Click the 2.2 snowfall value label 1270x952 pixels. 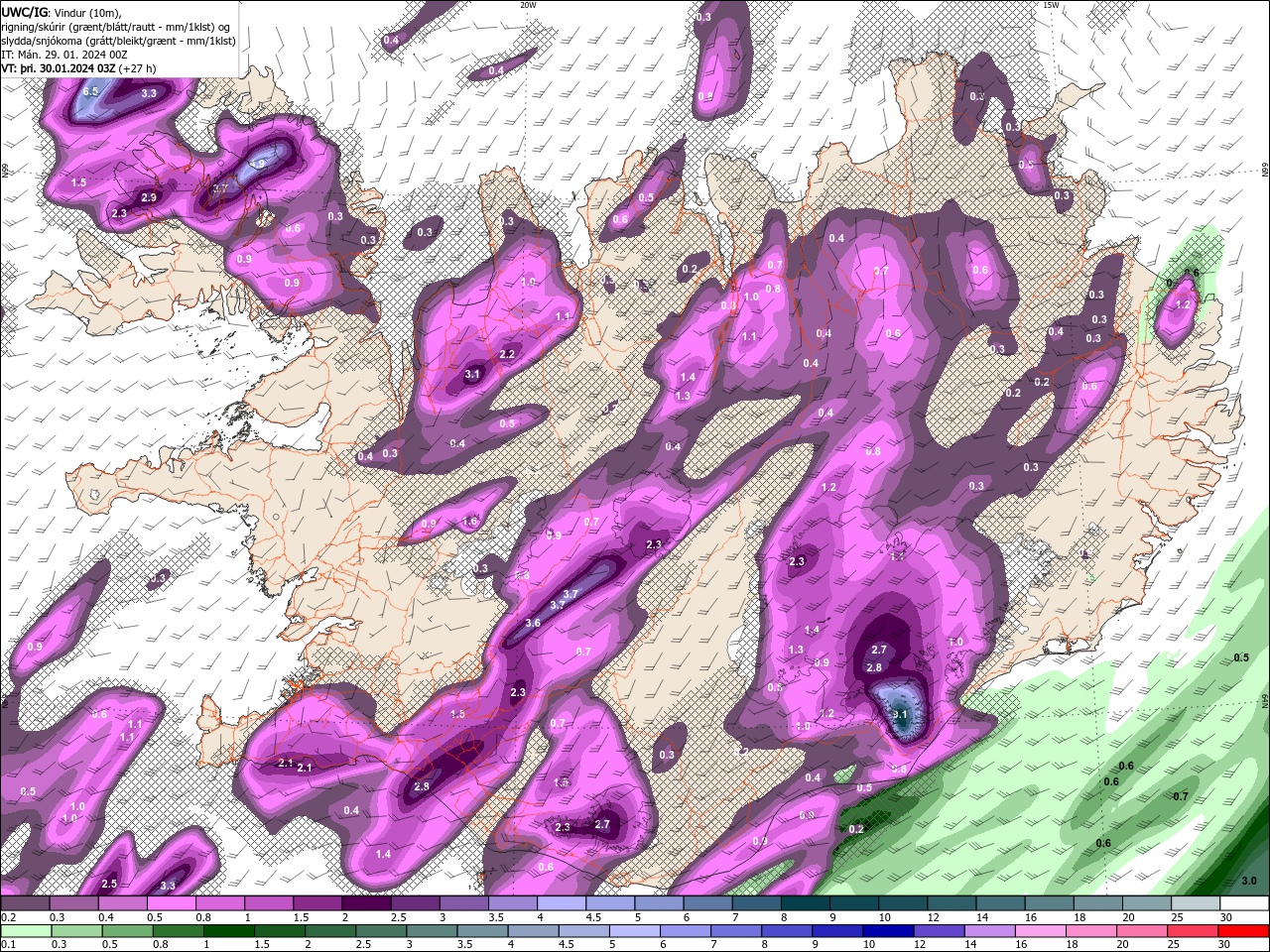[508, 354]
